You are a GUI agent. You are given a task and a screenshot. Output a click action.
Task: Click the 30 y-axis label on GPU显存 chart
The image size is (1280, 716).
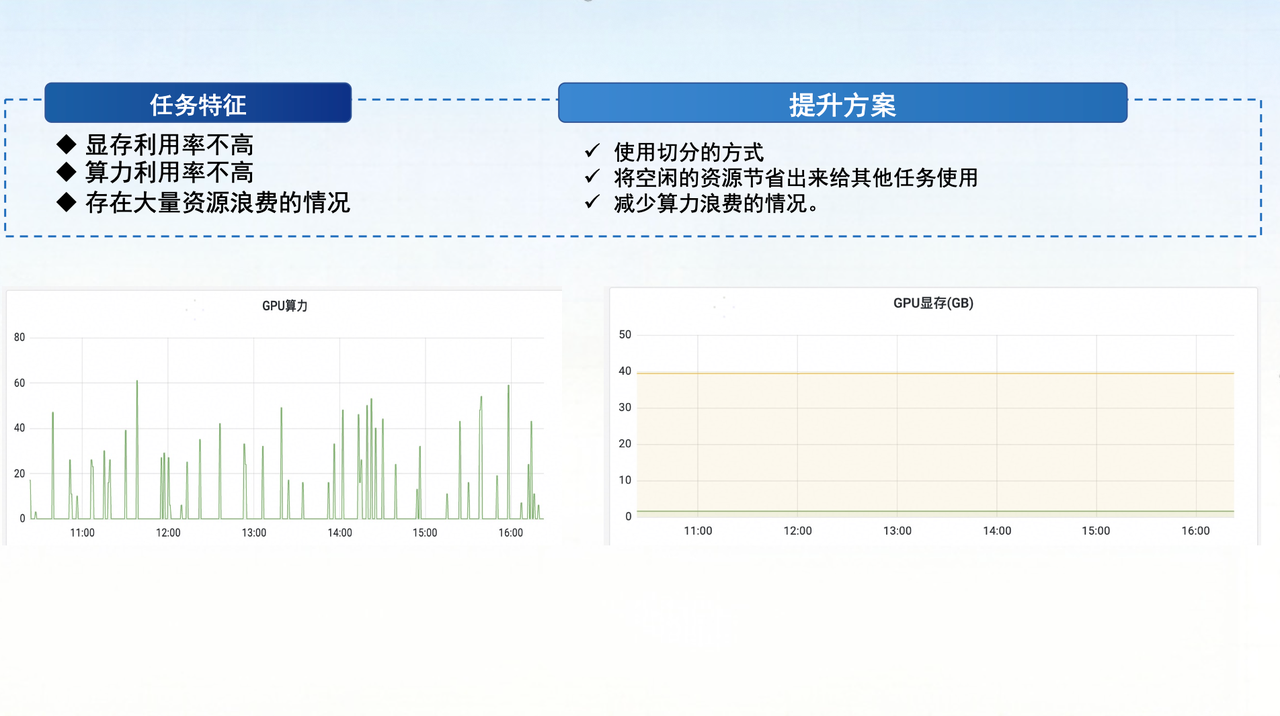pyautogui.click(x=625, y=408)
